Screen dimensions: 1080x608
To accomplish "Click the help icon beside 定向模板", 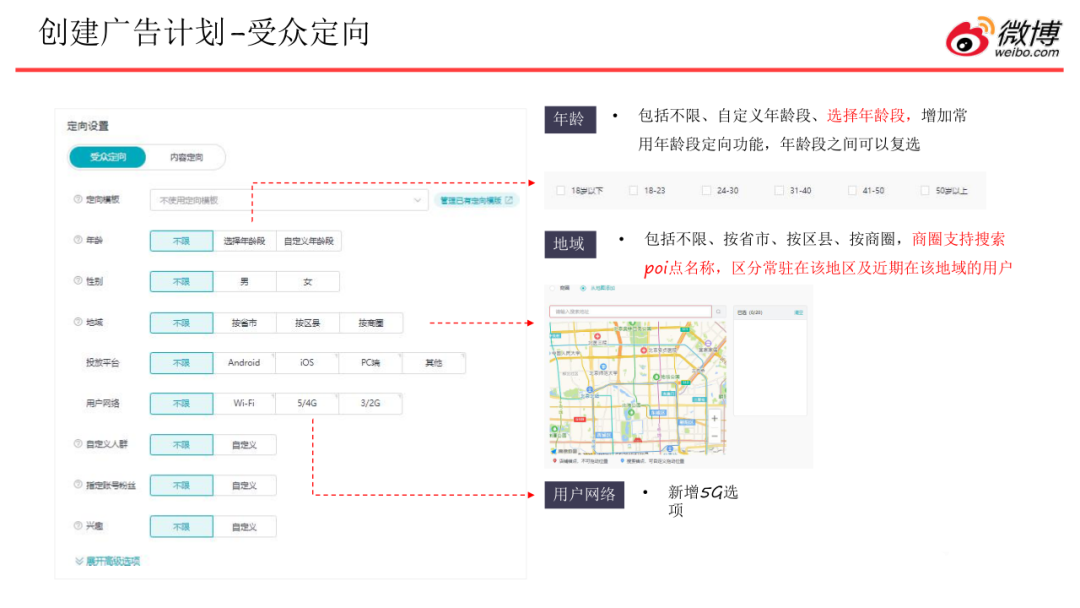I will tap(77, 199).
